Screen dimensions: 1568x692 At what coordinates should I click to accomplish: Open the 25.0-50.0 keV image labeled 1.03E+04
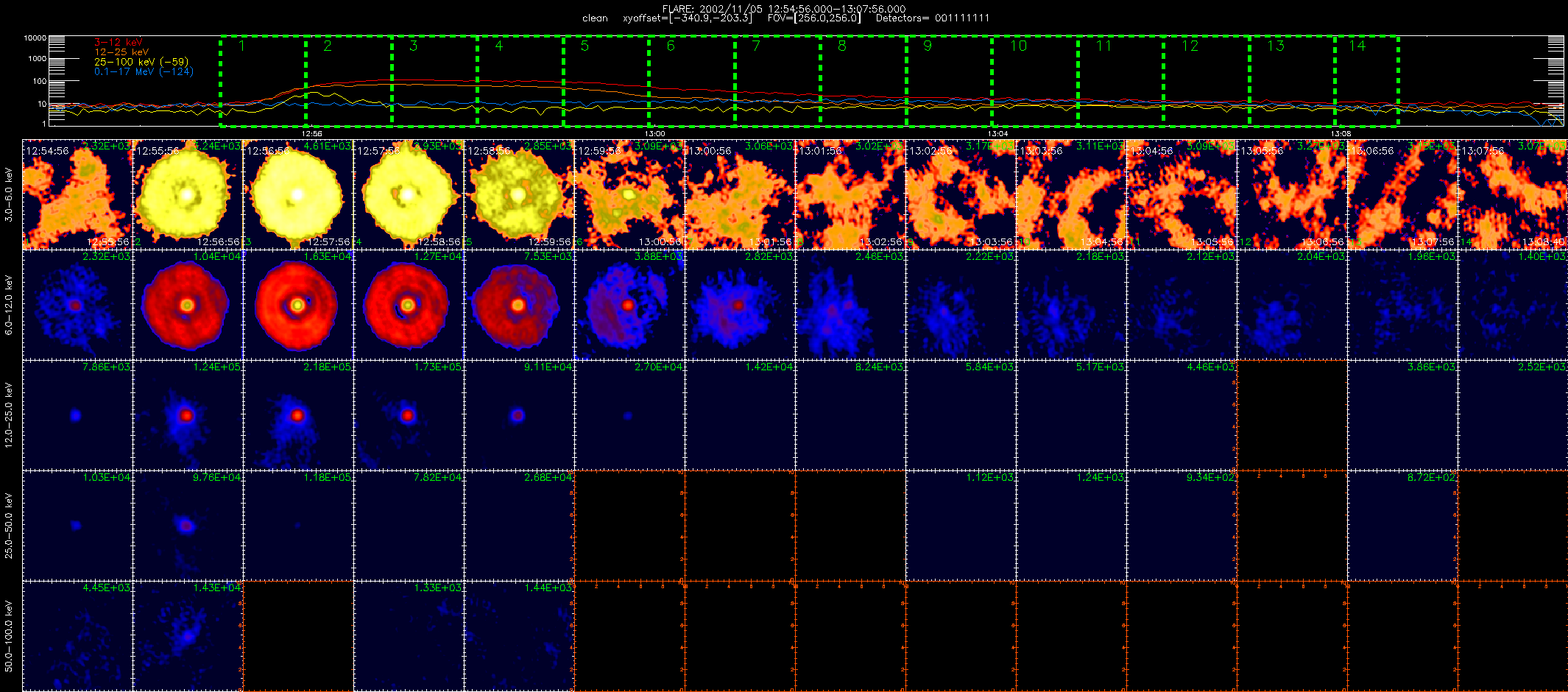pos(77,526)
